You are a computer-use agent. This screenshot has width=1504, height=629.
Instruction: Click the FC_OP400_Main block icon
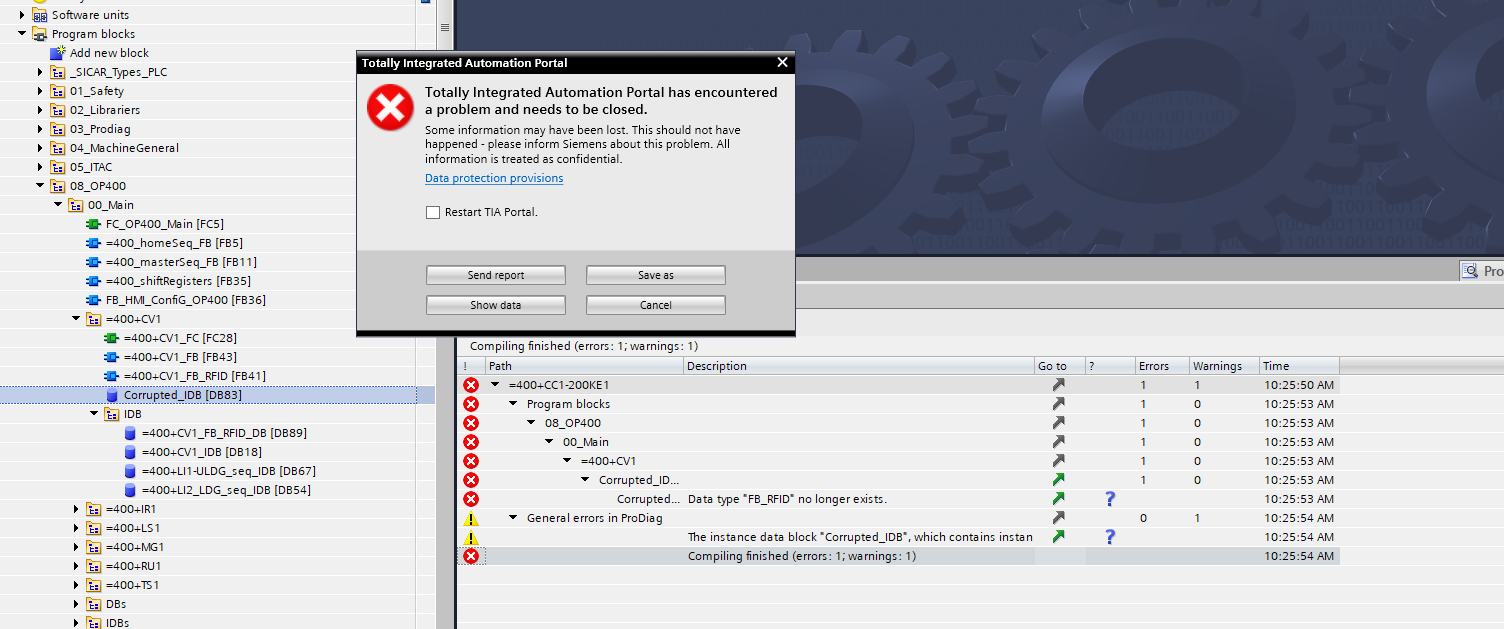click(x=94, y=224)
